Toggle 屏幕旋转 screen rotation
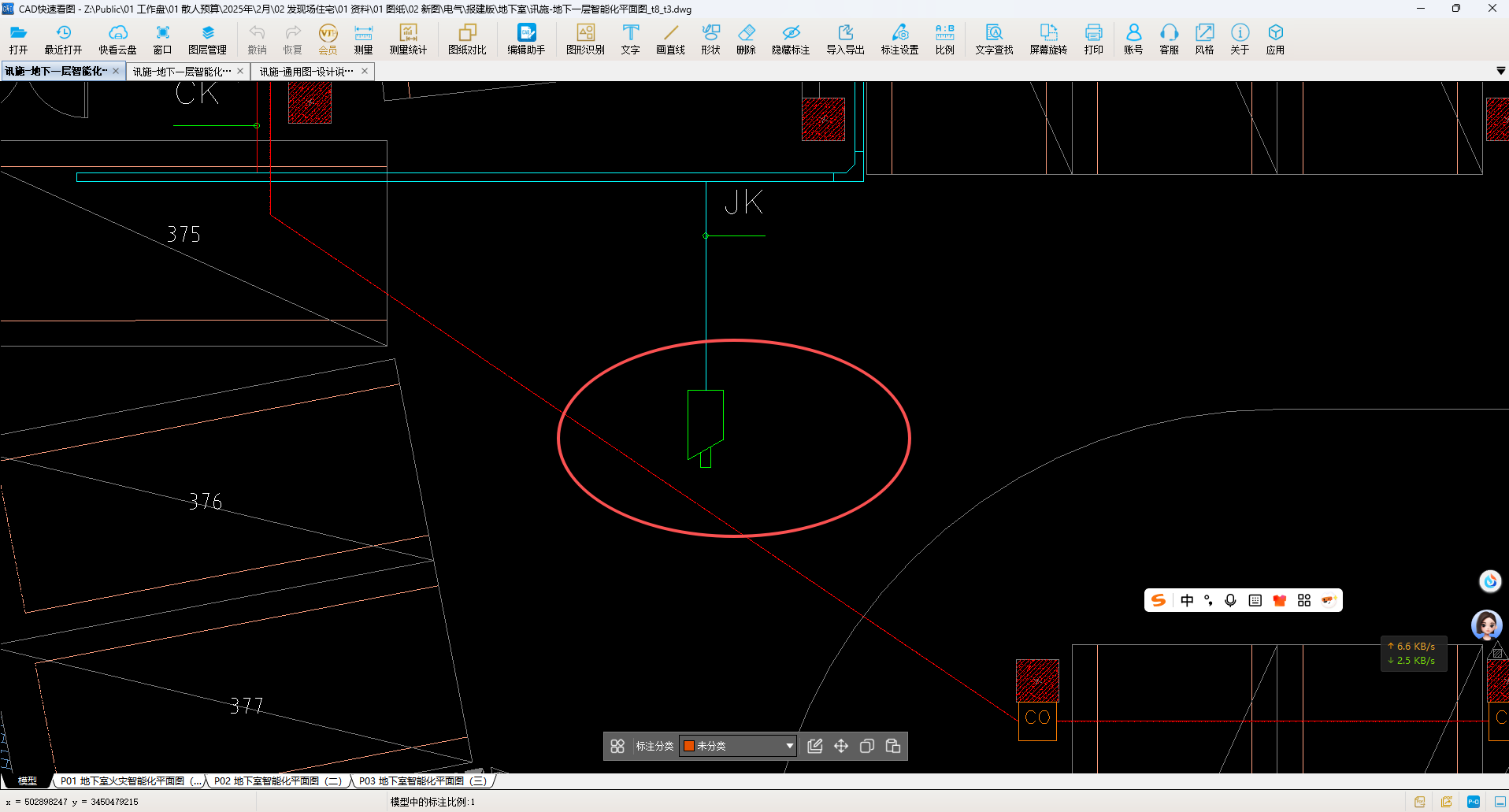This screenshot has width=1509, height=812. click(x=1048, y=38)
